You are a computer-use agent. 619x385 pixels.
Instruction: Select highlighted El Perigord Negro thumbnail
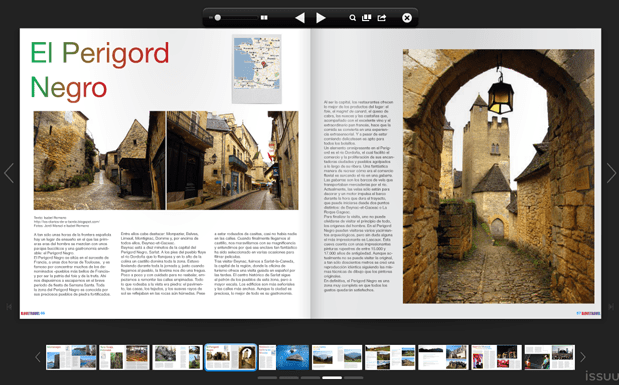231,357
